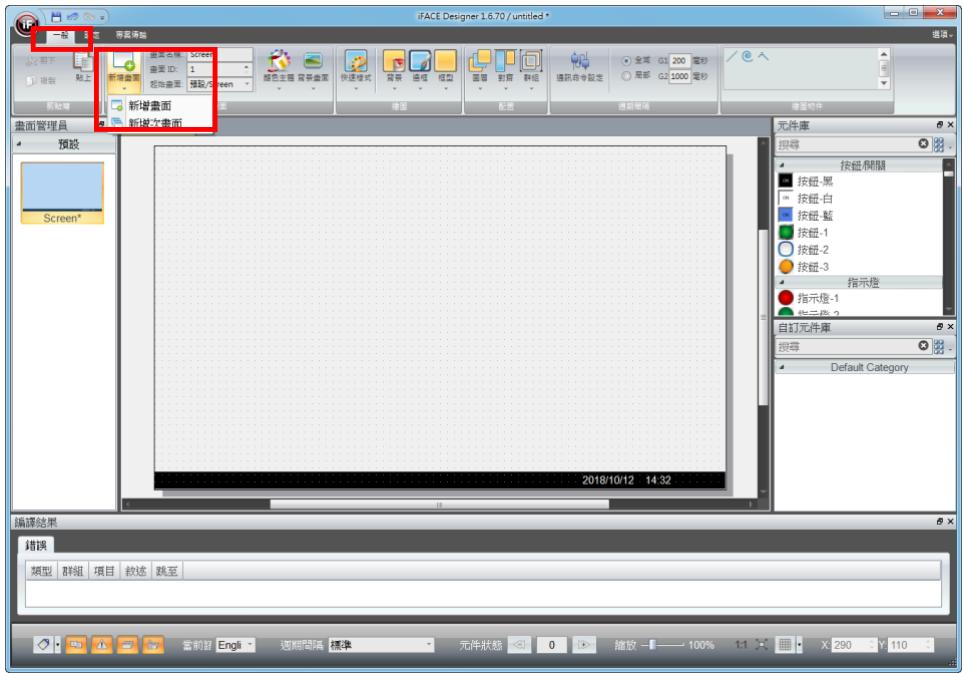
Task: Select the 全域 radio button
Action: 626,60
